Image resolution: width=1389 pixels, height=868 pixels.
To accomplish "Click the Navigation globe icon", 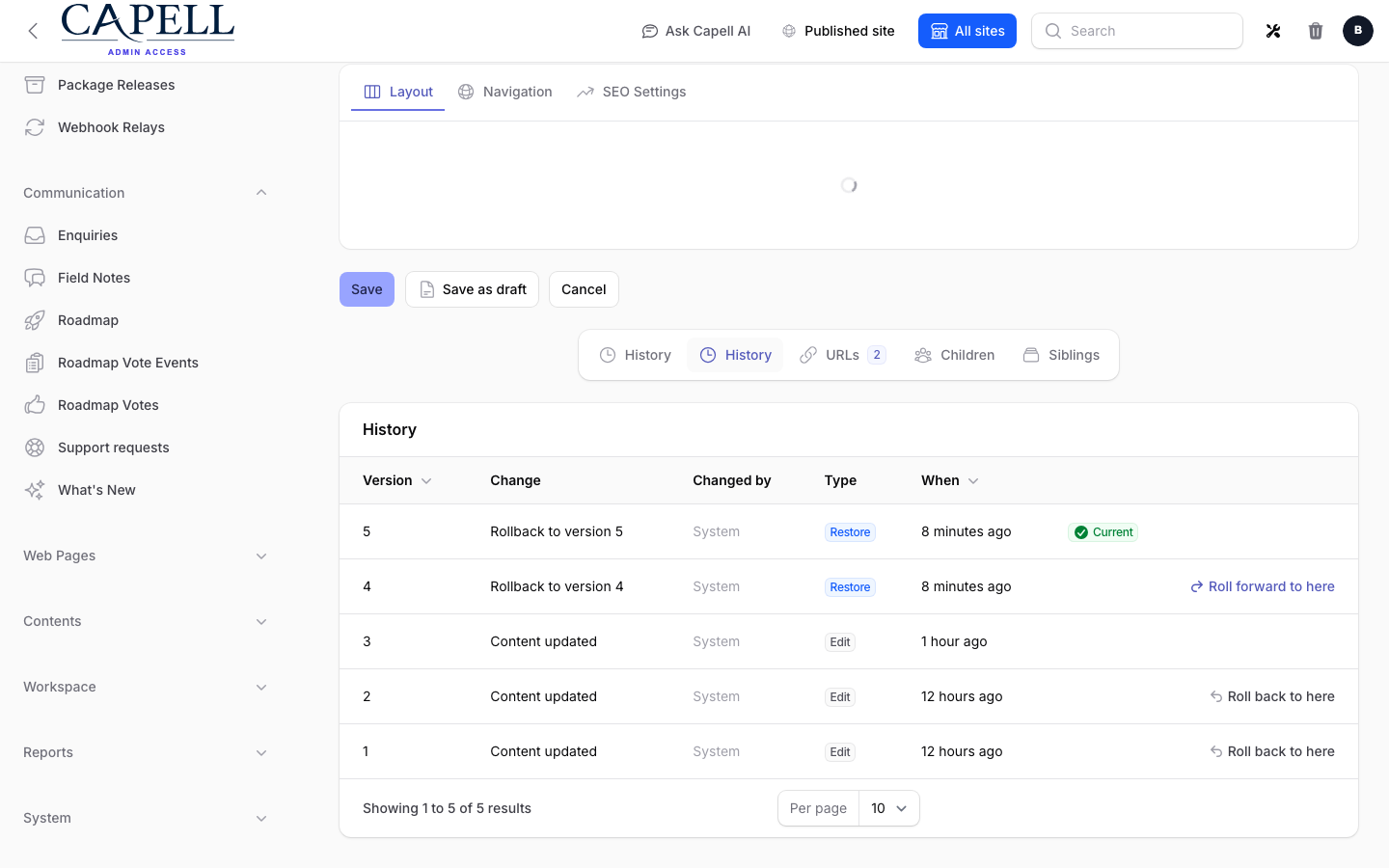I will 466,92.
